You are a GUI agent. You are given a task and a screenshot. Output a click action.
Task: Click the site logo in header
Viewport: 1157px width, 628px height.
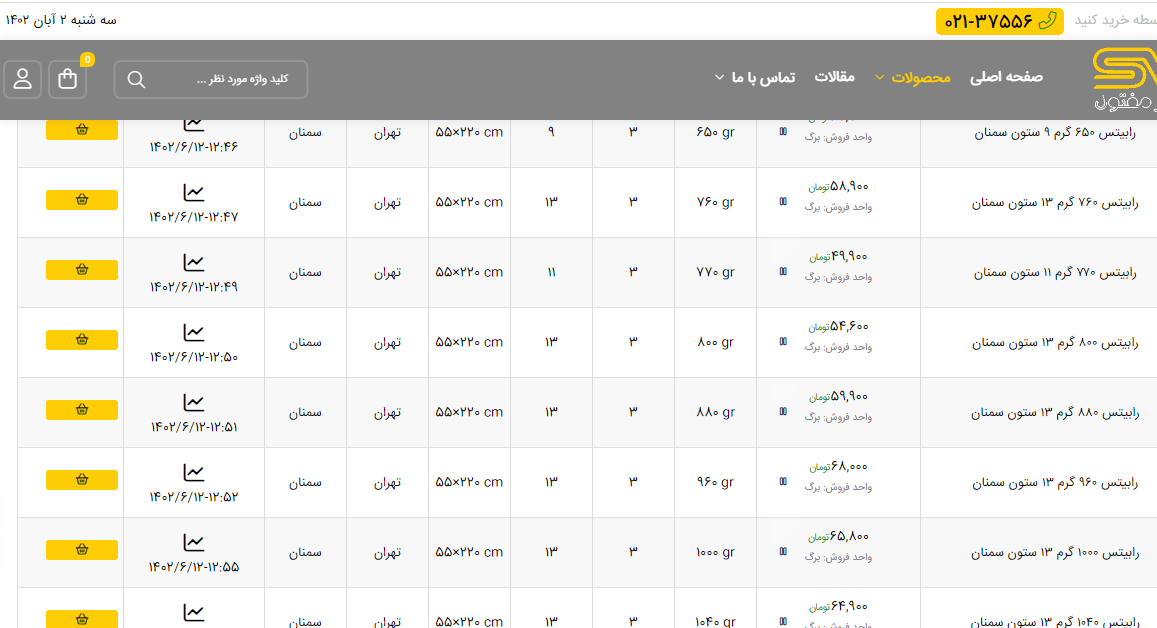pos(1123,80)
